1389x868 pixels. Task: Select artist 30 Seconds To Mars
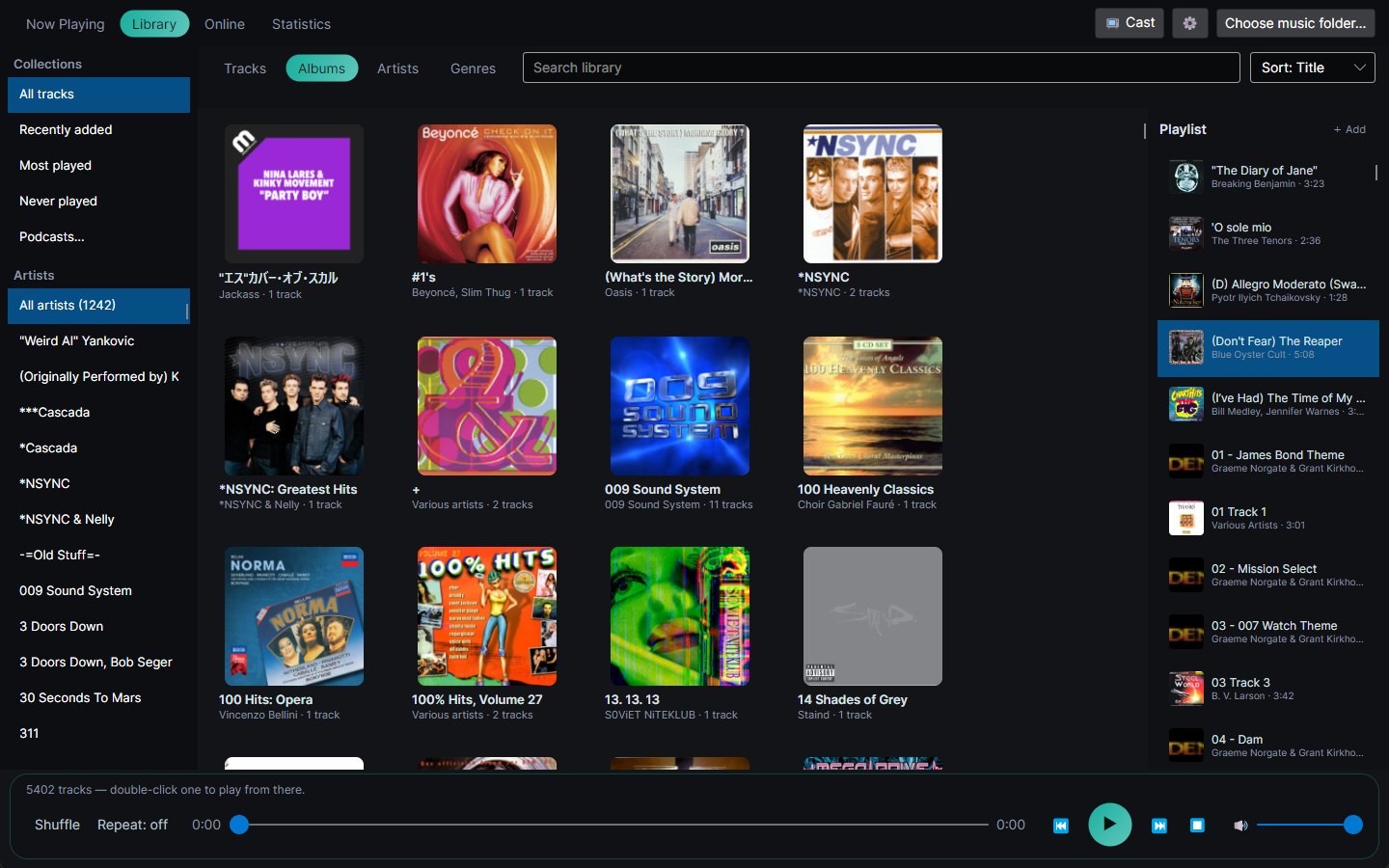coord(98,698)
